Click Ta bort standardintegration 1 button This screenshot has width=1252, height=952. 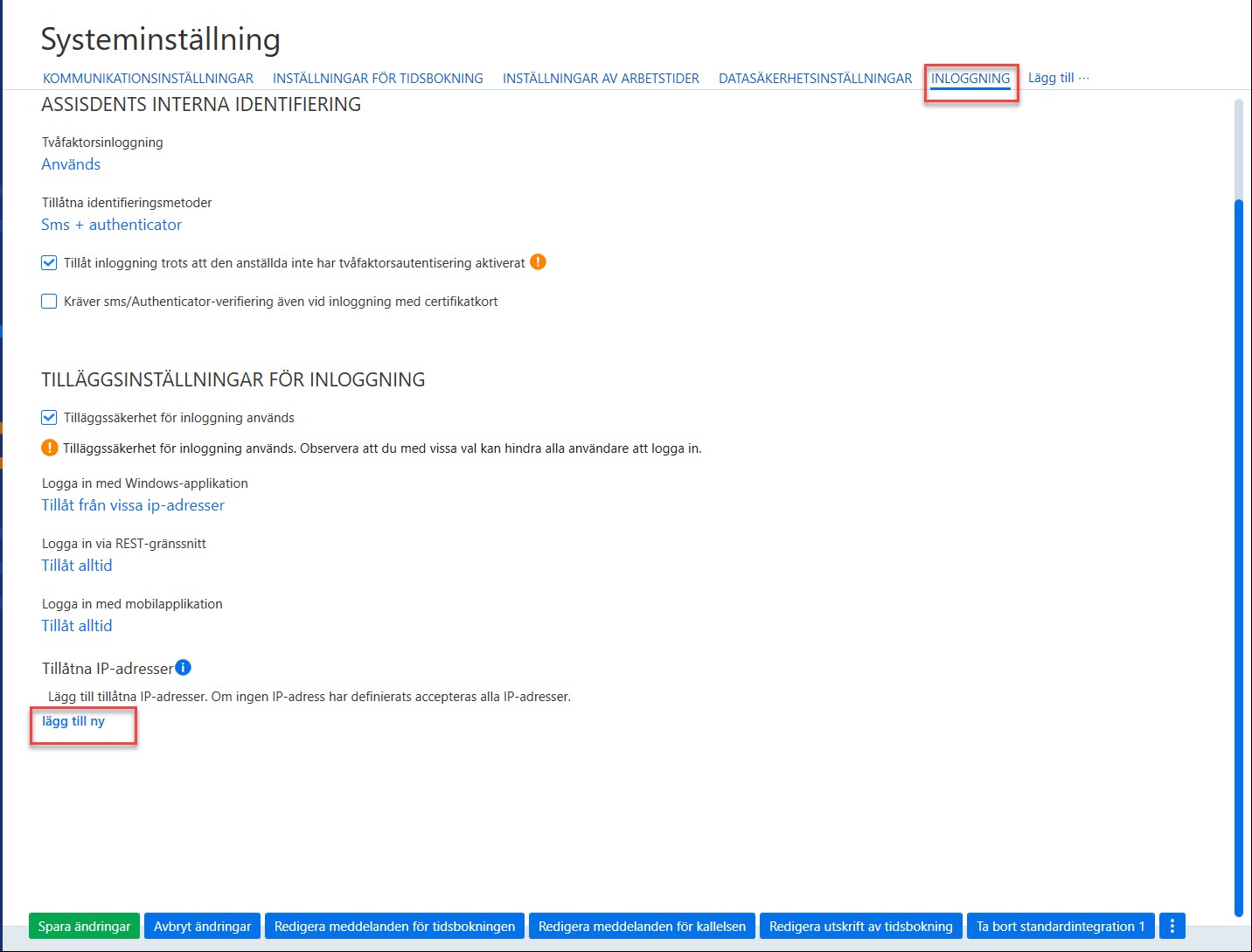(x=1061, y=926)
